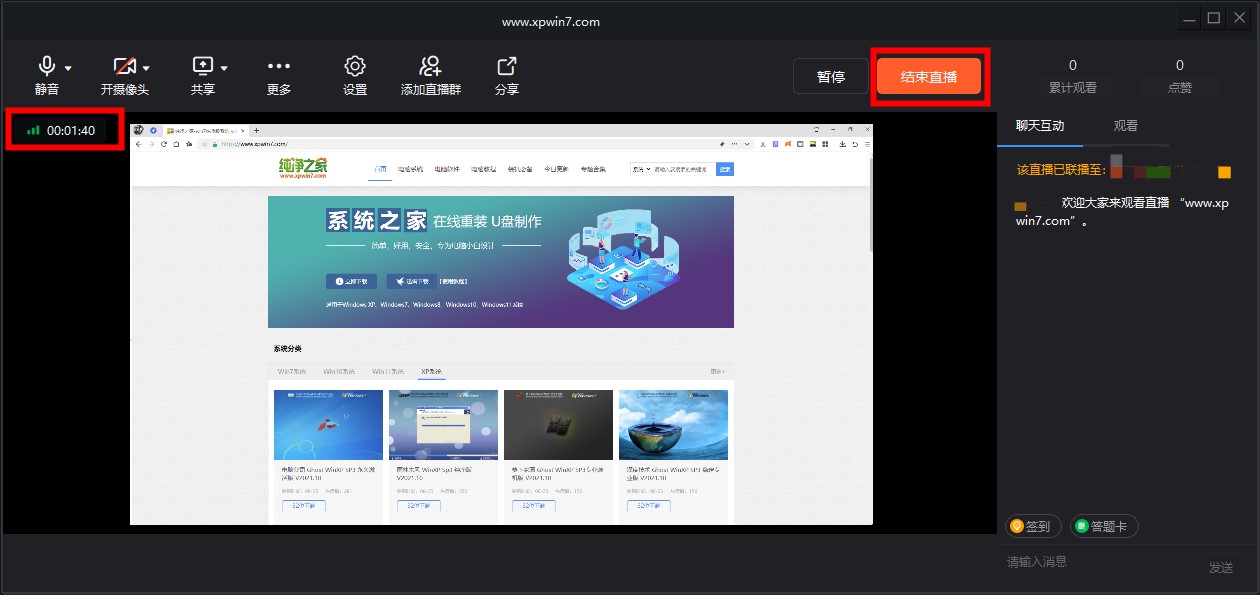Click the 纯净之家 site logo

[x=303, y=169]
